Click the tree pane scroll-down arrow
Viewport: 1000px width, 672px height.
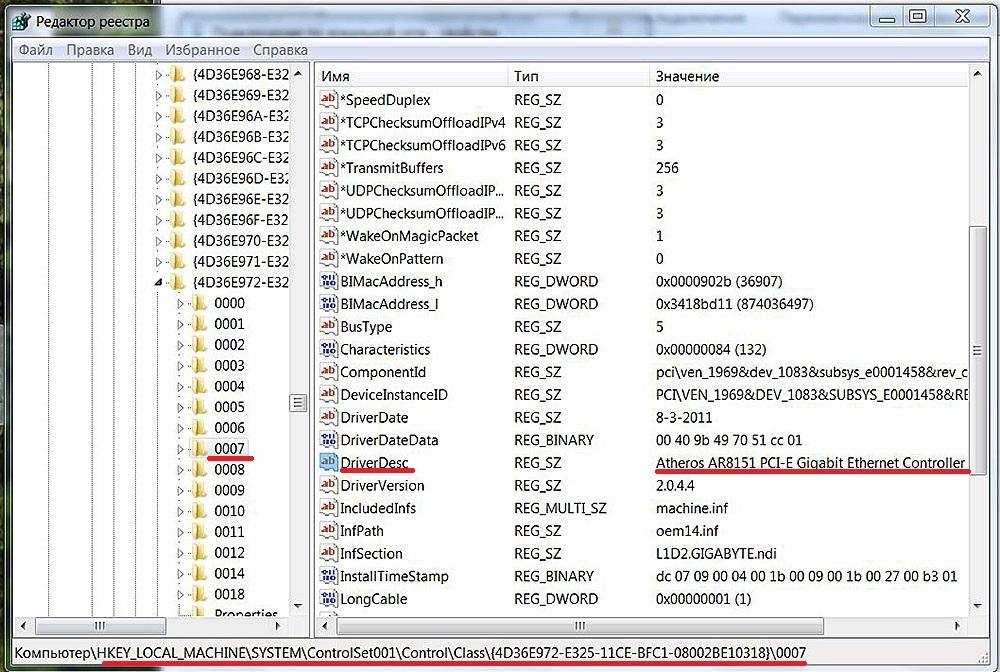point(298,606)
